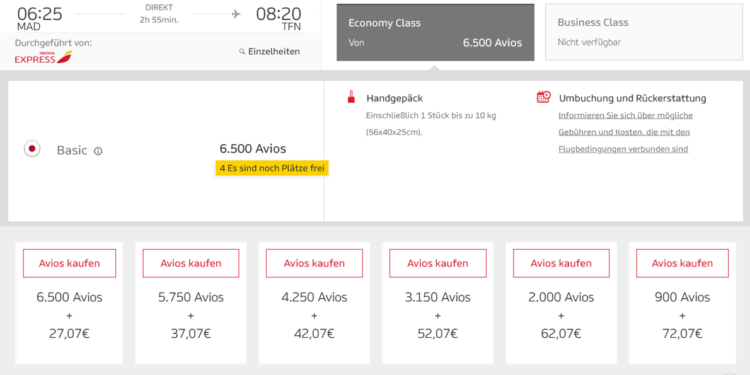
Task: Click the MAD airport code
Action: 29,26
